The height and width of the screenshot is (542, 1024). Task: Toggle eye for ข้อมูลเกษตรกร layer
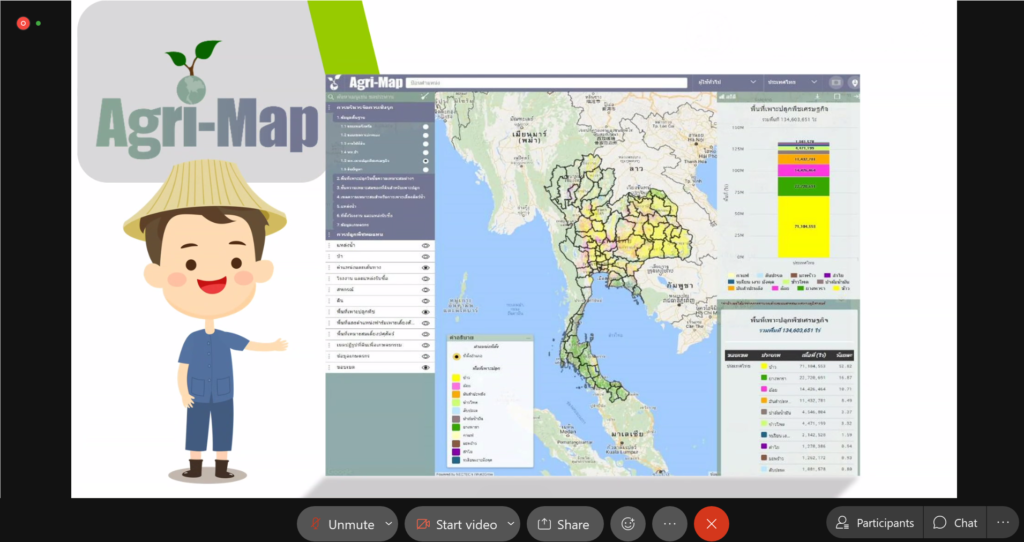coord(425,357)
